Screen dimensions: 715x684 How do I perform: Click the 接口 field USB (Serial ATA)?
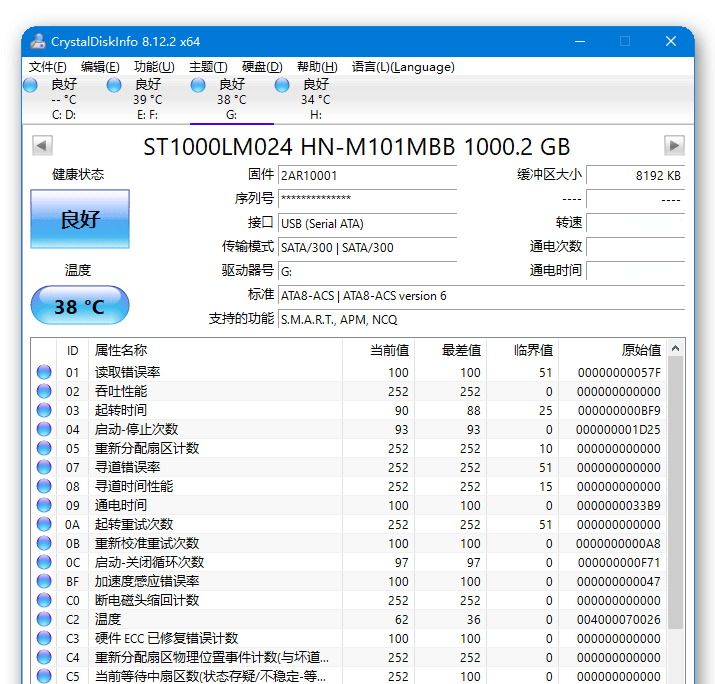pos(368,223)
